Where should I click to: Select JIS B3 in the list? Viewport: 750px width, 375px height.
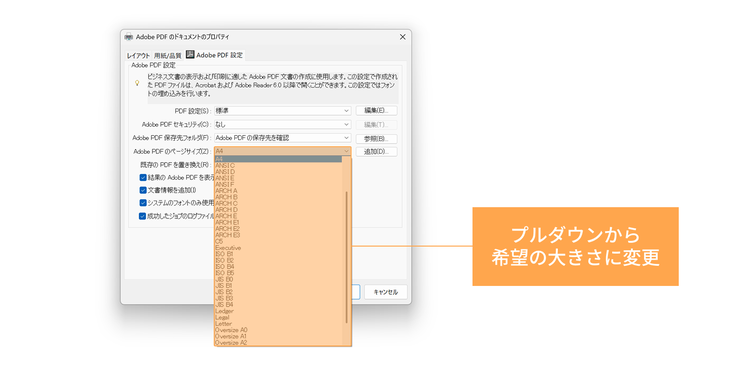pyautogui.click(x=278, y=298)
